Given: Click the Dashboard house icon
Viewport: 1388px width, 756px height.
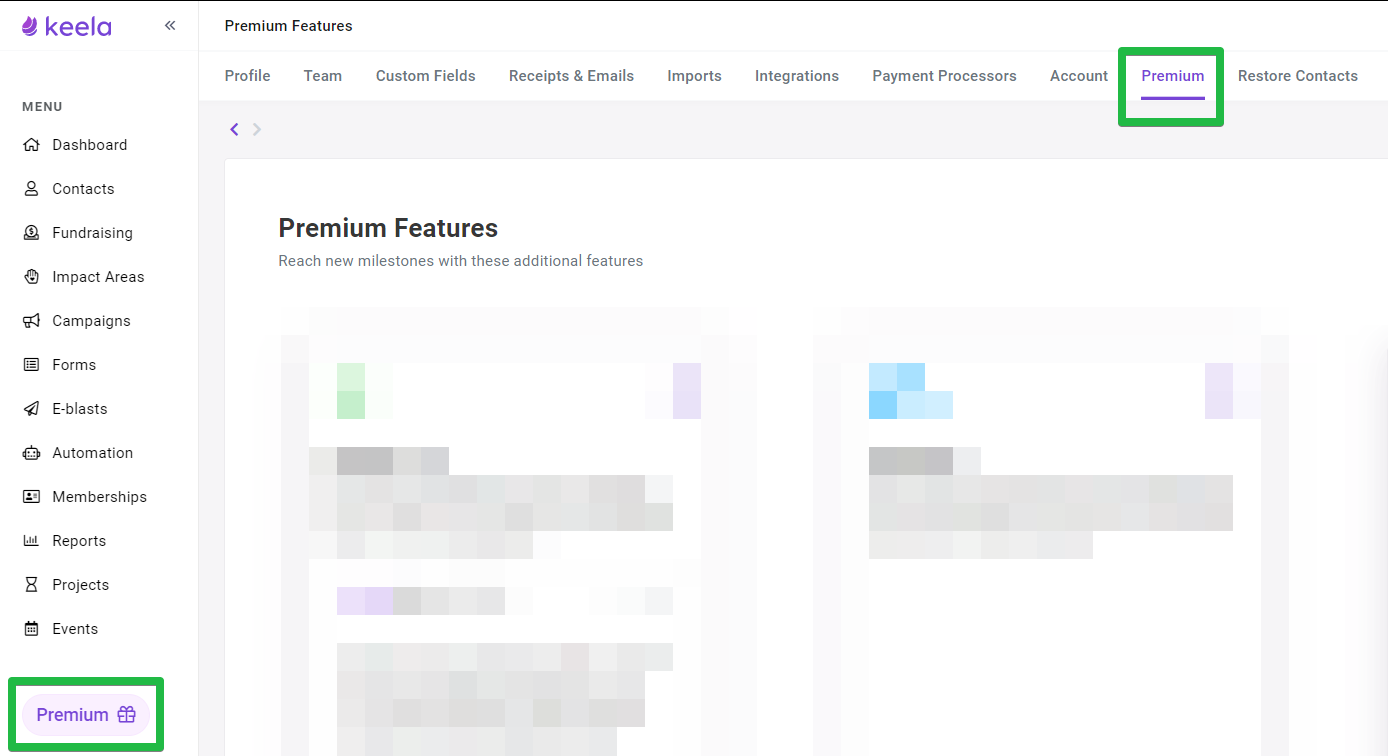Looking at the screenshot, I should [x=31, y=145].
